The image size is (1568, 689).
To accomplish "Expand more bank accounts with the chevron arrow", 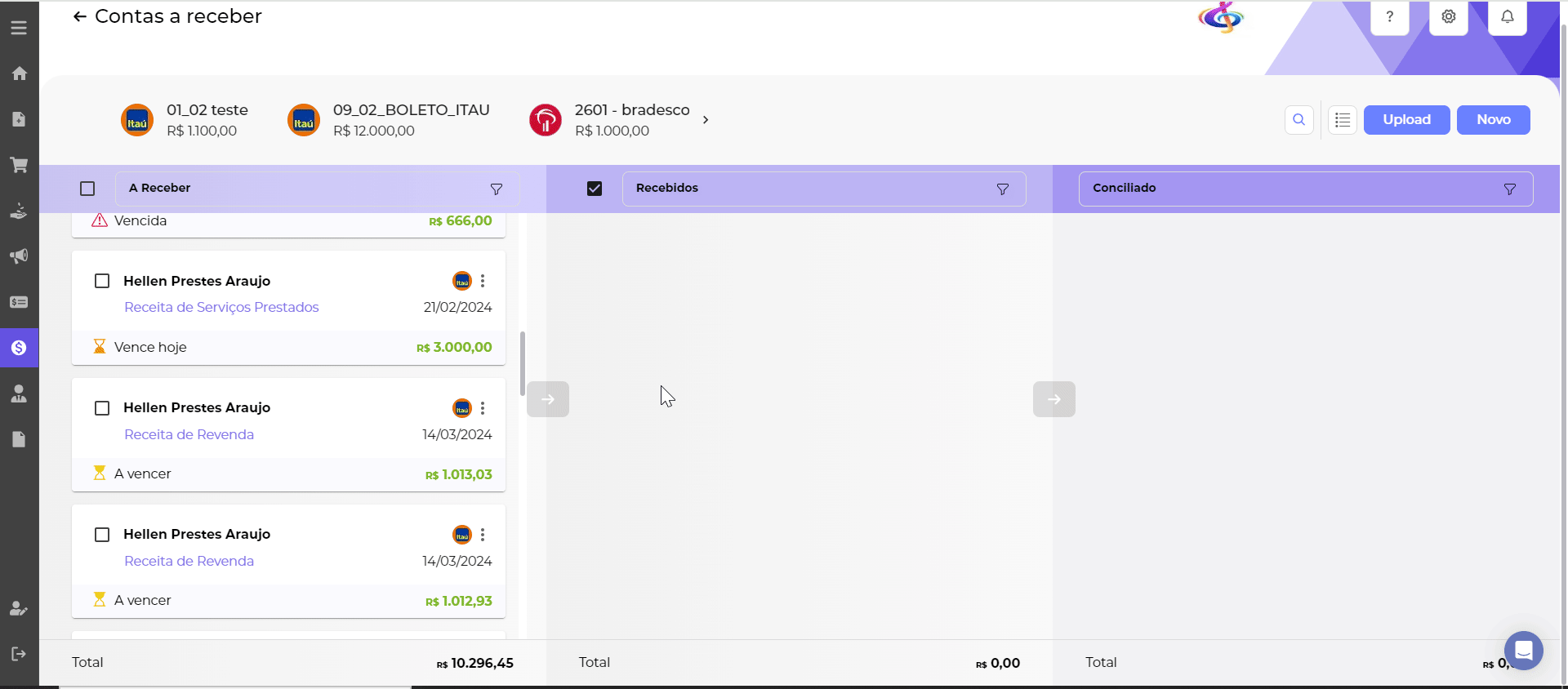I will point(706,120).
